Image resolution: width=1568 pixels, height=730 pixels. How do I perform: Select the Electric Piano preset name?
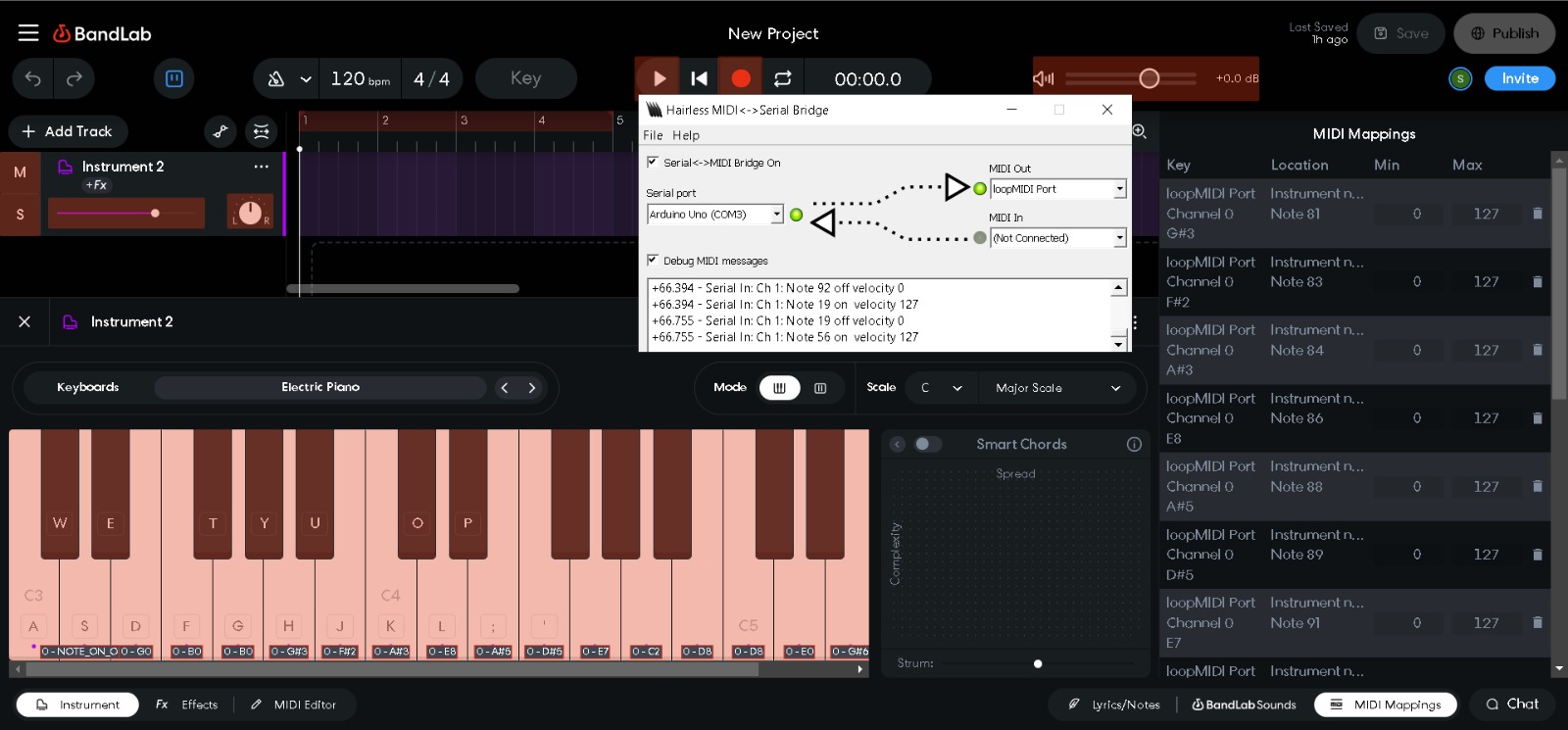[320, 387]
